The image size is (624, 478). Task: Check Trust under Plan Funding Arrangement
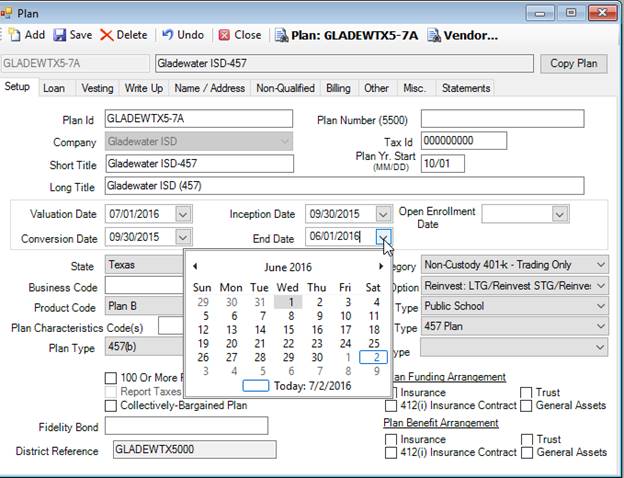click(x=526, y=393)
